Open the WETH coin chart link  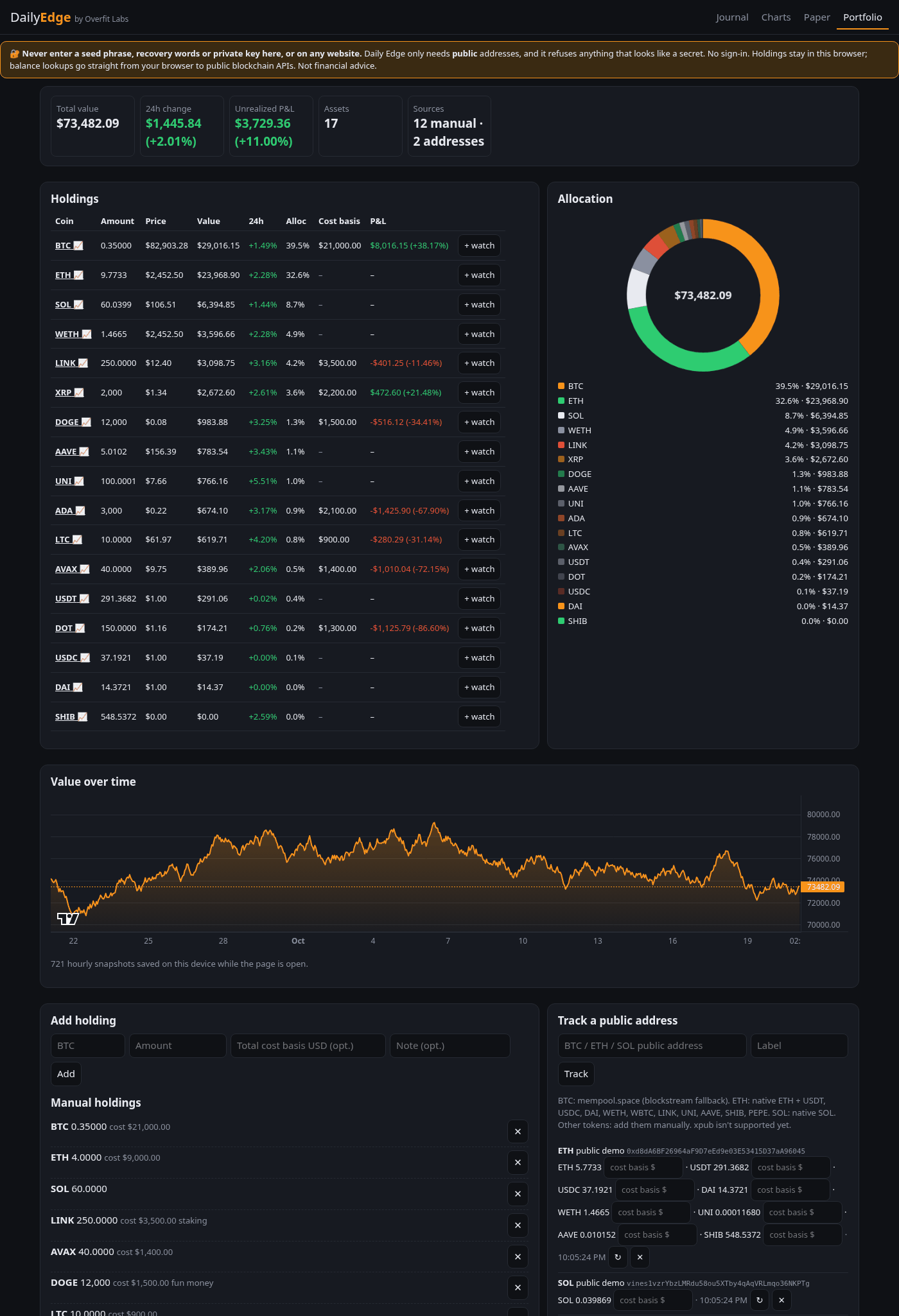[x=73, y=334]
